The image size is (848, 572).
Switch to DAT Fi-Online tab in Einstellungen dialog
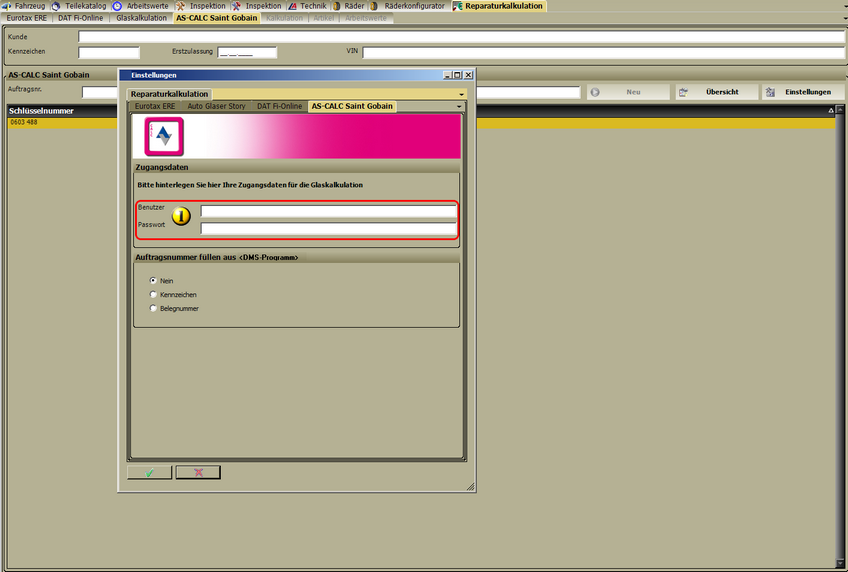tap(279, 106)
